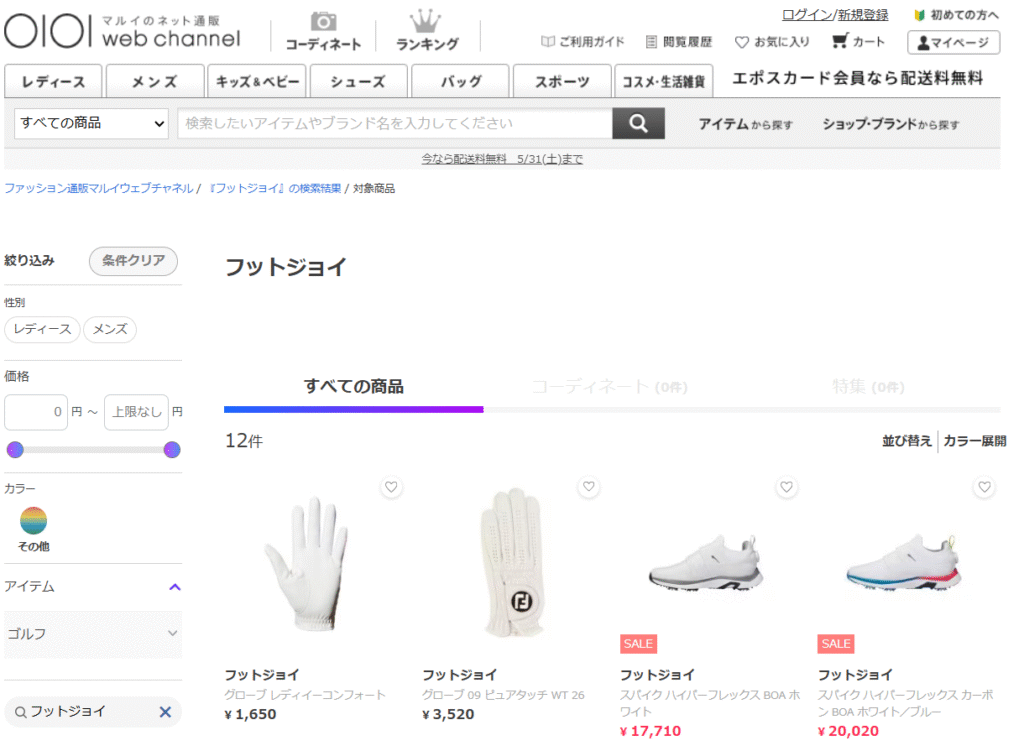Viewport: 1024px width, 751px height.
Task: Open ご利用ガイド guide link
Action: click(x=583, y=42)
